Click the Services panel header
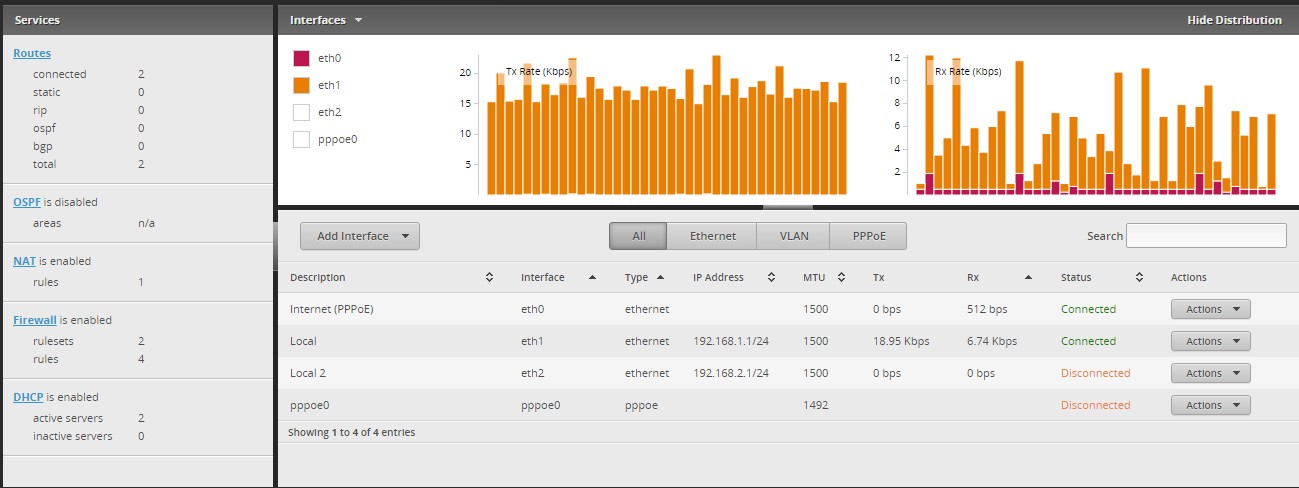This screenshot has width=1299, height=488. pos(137,20)
